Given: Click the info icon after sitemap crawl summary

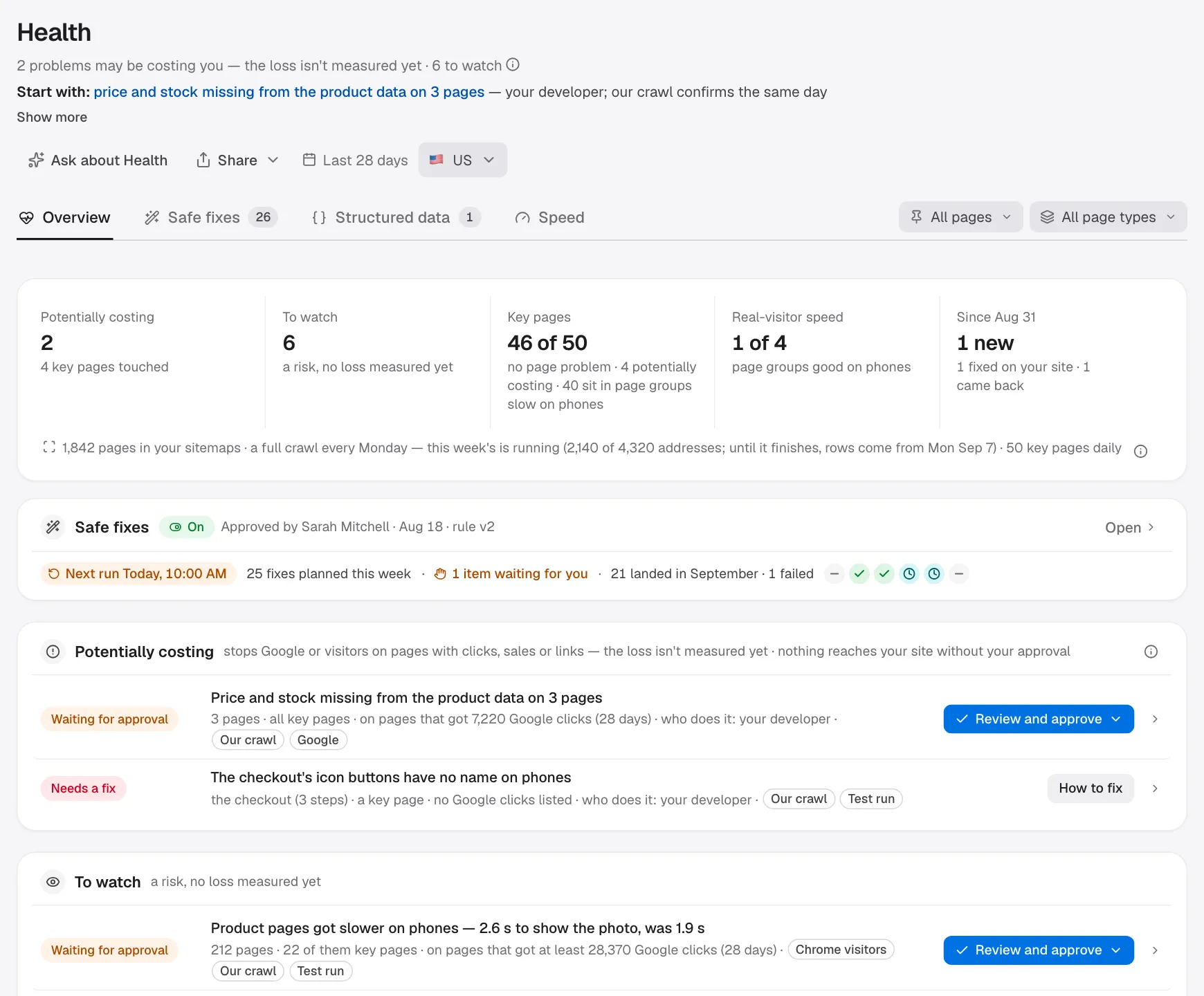Looking at the screenshot, I should coord(1141,451).
